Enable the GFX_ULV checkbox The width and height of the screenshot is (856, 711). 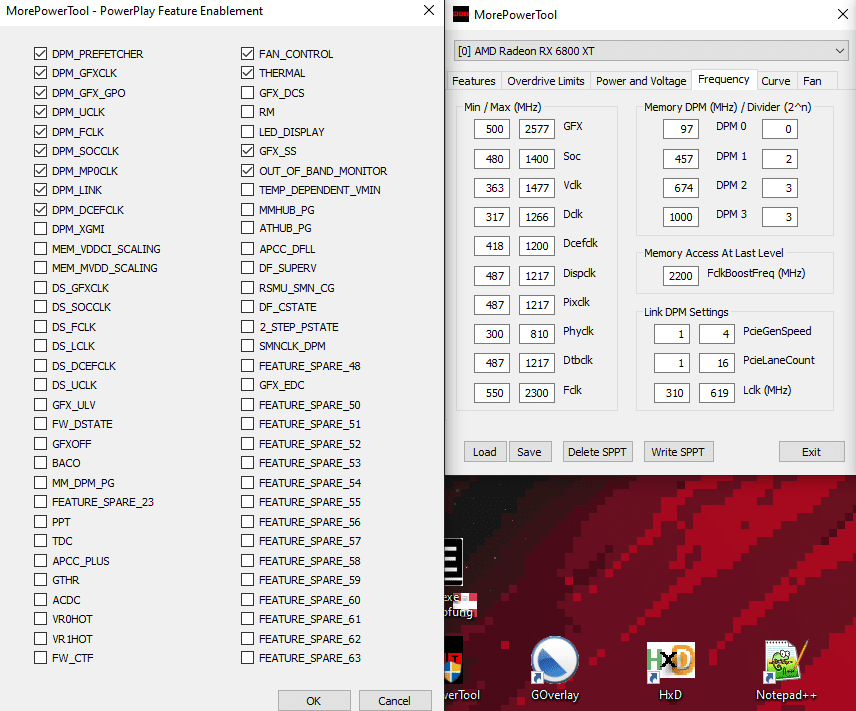40,405
